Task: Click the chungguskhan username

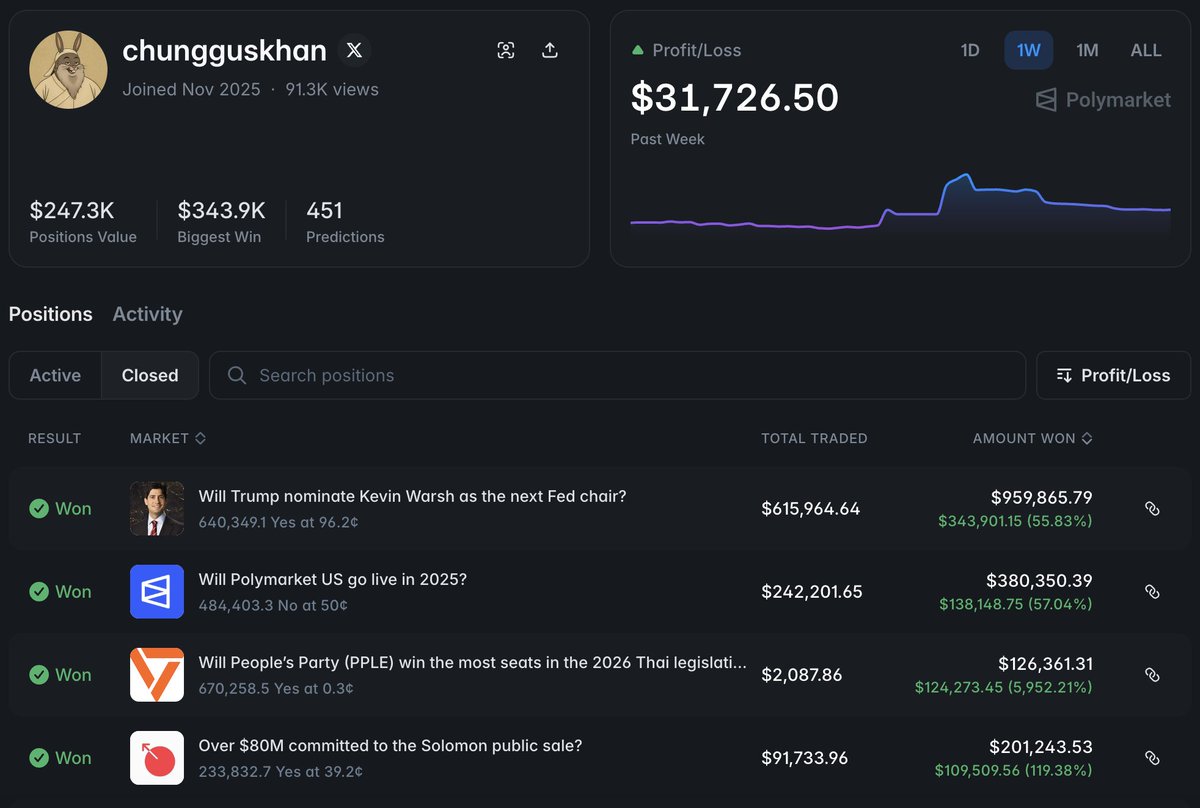Action: click(224, 51)
